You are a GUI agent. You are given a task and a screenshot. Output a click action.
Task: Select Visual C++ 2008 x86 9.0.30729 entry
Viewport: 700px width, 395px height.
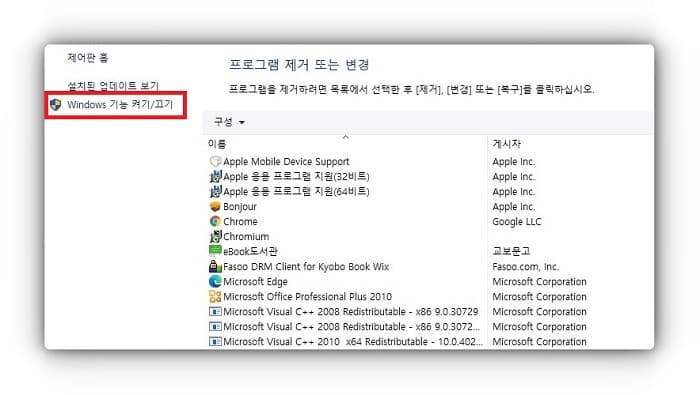(x=350, y=312)
